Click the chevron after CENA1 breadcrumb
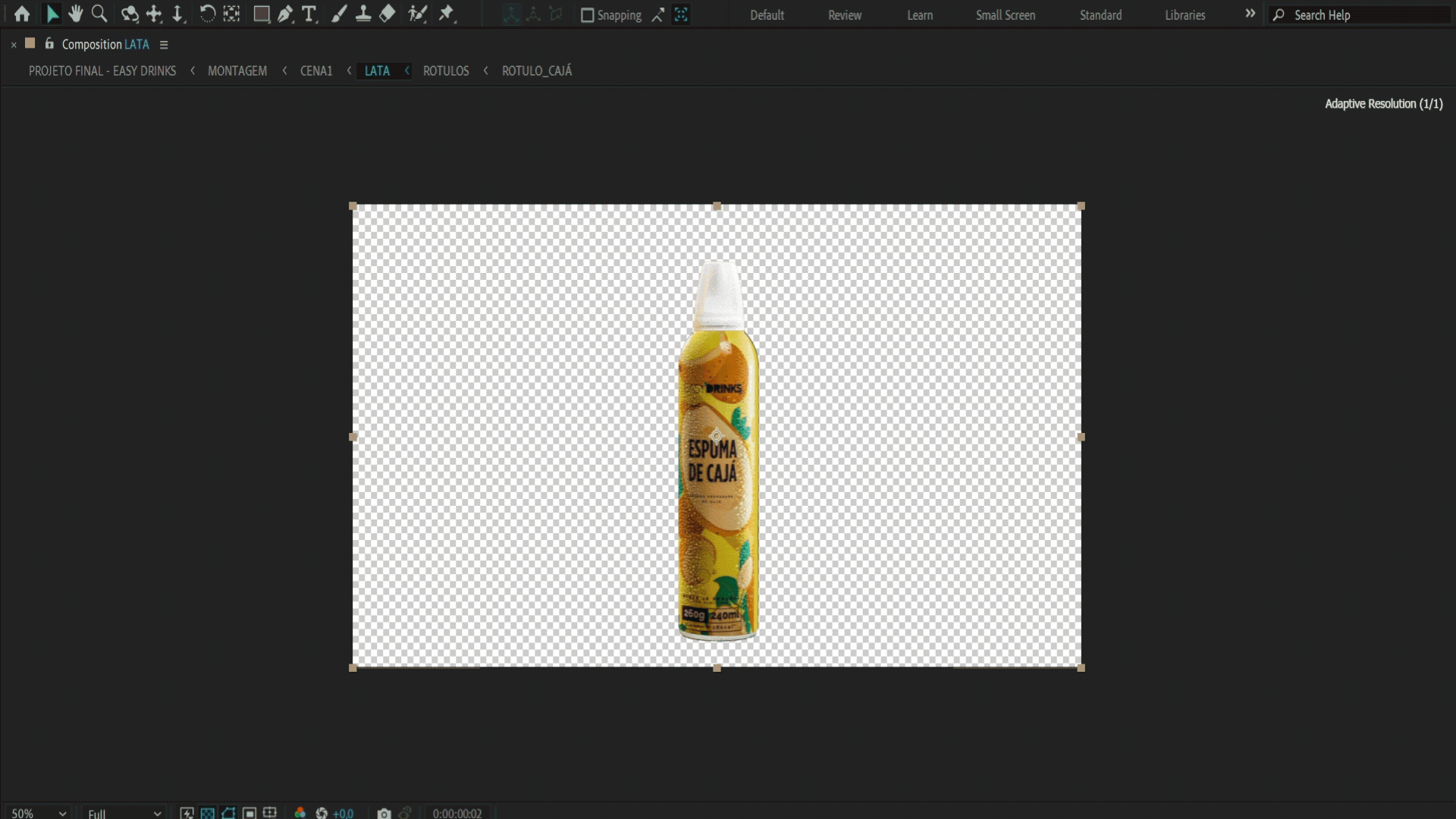 (x=349, y=71)
